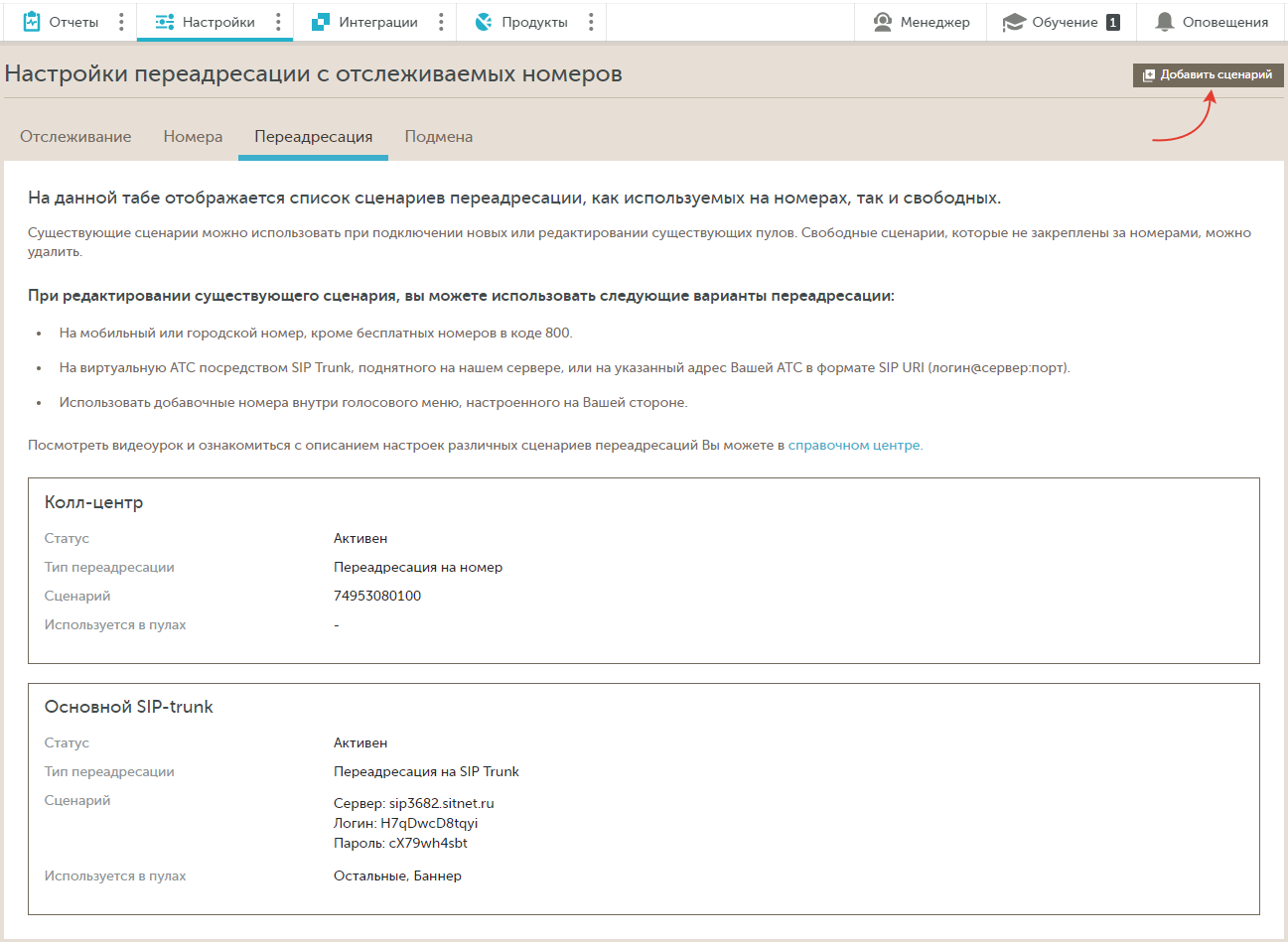Image resolution: width=1288 pixels, height=942 pixels.
Task: Click the Пароль: cX79wh4sbt text
Action: click(x=400, y=843)
